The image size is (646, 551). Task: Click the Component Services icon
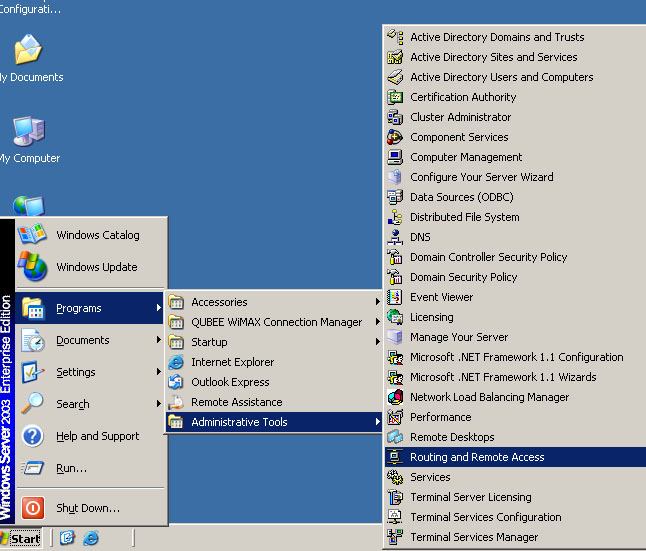click(395, 137)
